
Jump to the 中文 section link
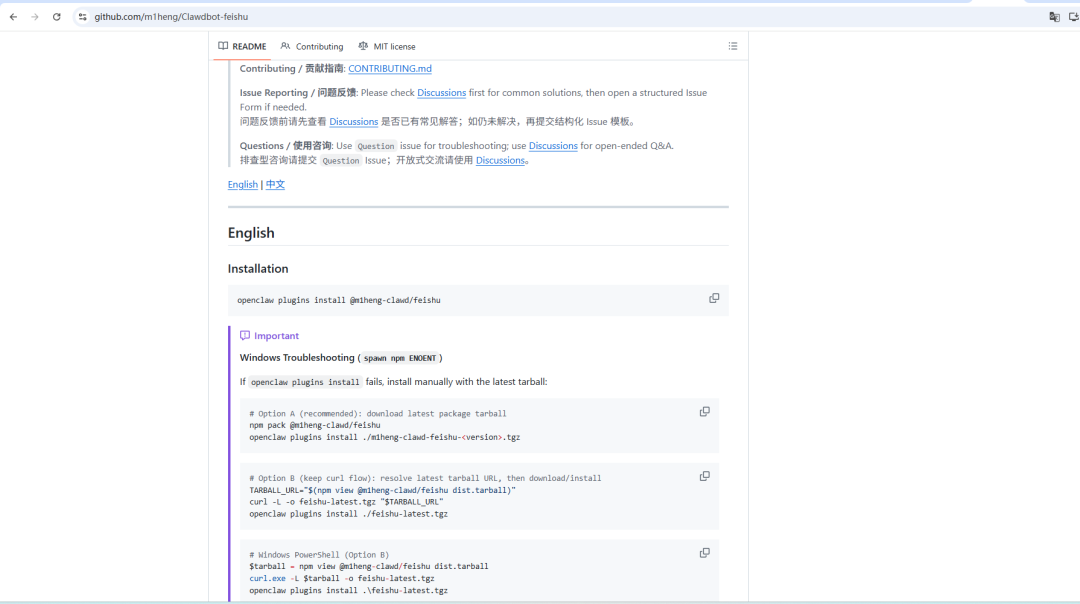[275, 184]
